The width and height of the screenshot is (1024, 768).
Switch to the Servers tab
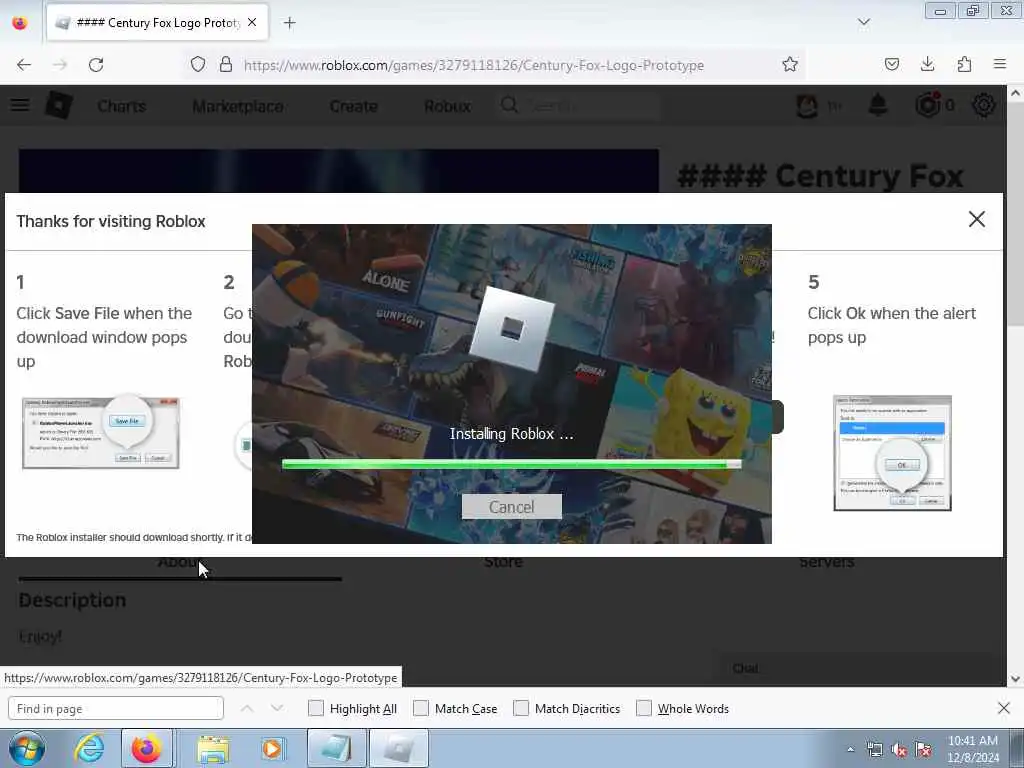pos(826,562)
